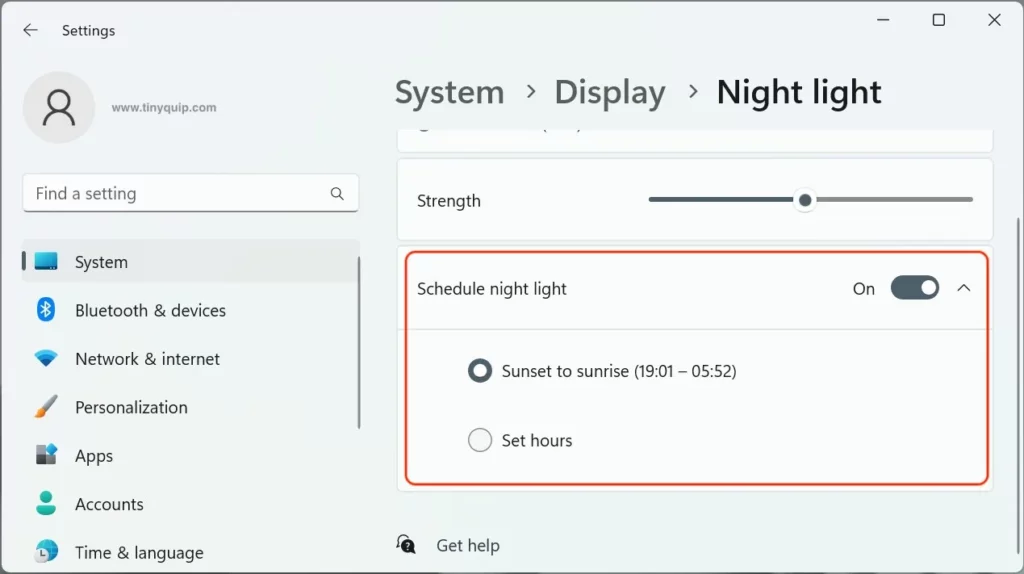Collapse the Schedule night light section
1024x574 pixels.
tap(963, 288)
